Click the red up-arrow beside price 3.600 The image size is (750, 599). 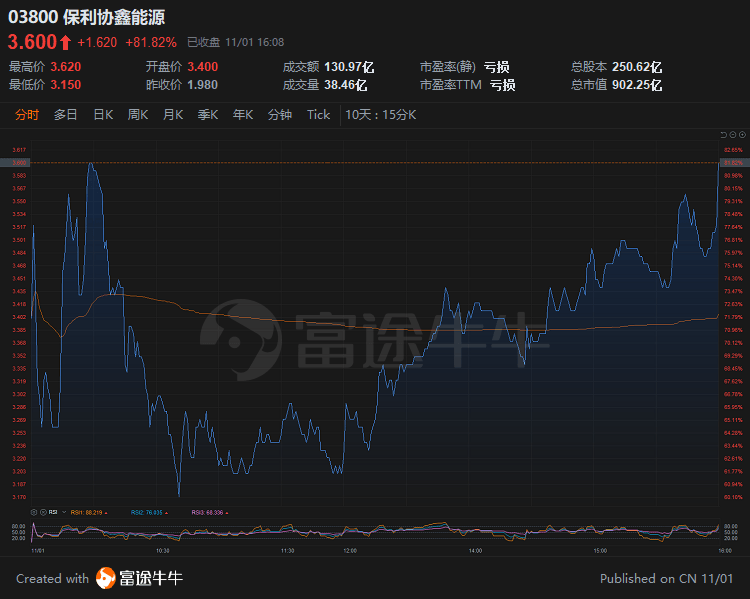pos(66,43)
